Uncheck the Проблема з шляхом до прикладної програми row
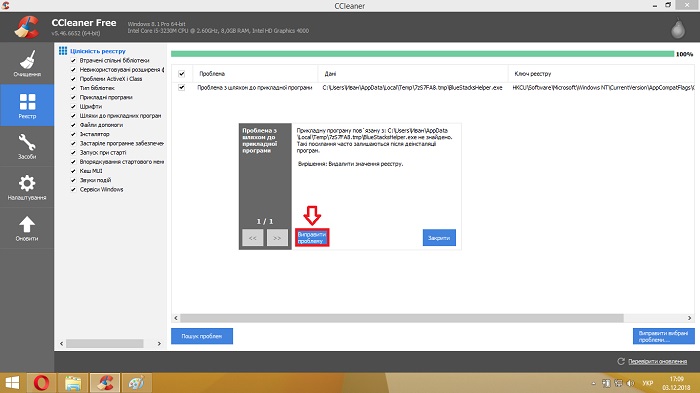This screenshot has width=700, height=393. point(182,88)
